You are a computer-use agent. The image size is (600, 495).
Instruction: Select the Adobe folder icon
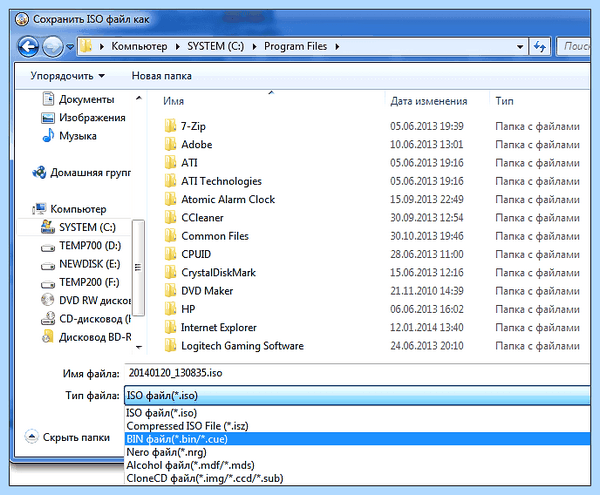170,144
